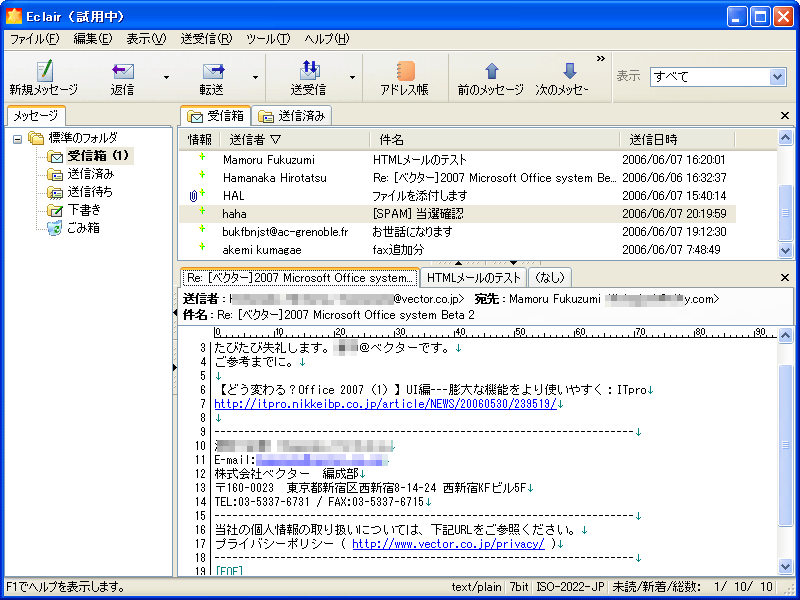Go to 次のメッセージ with down arrow
This screenshot has height=600, width=800.
(x=562, y=77)
